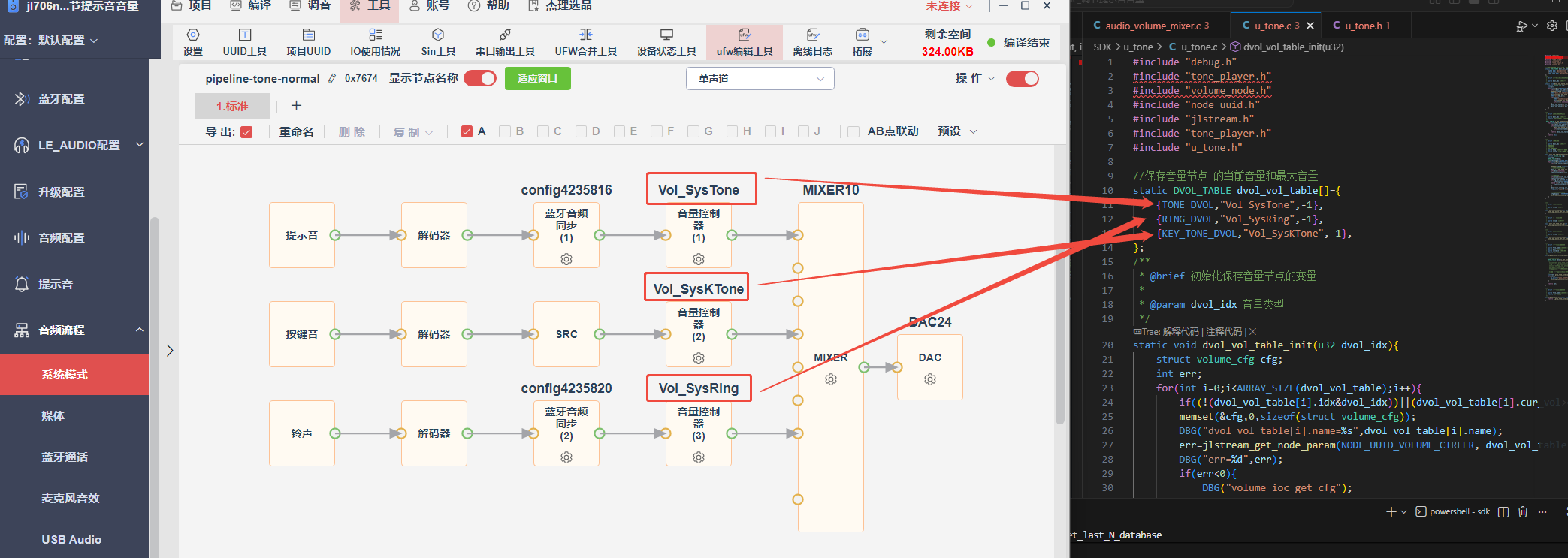
Task: Expand the 预设 presets dropdown
Action: pos(957,131)
